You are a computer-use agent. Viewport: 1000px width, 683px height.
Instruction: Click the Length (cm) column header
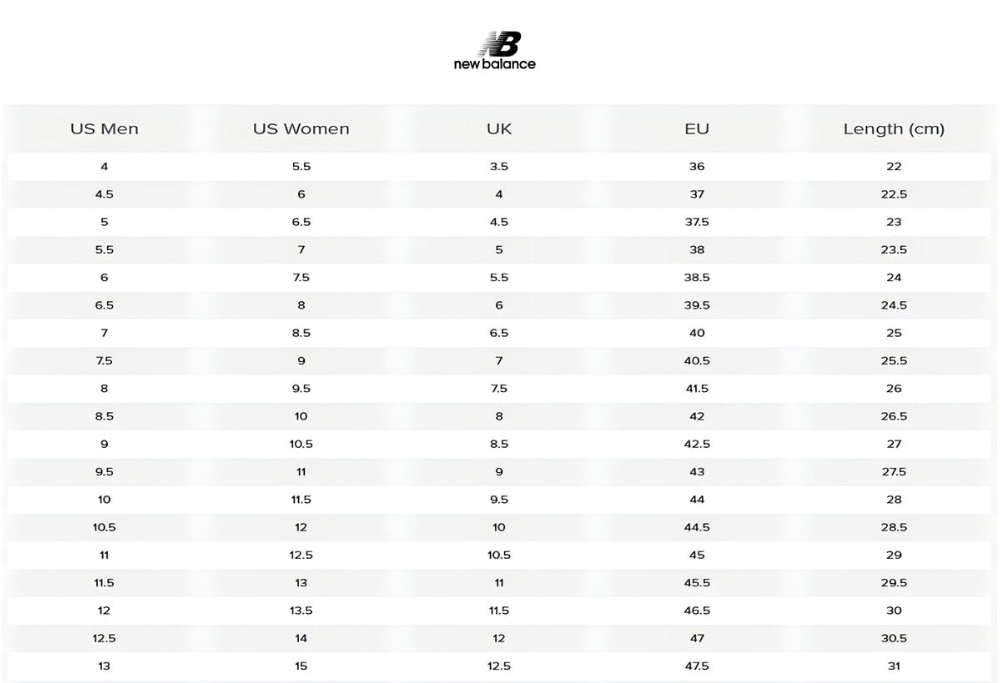pyautogui.click(x=893, y=129)
